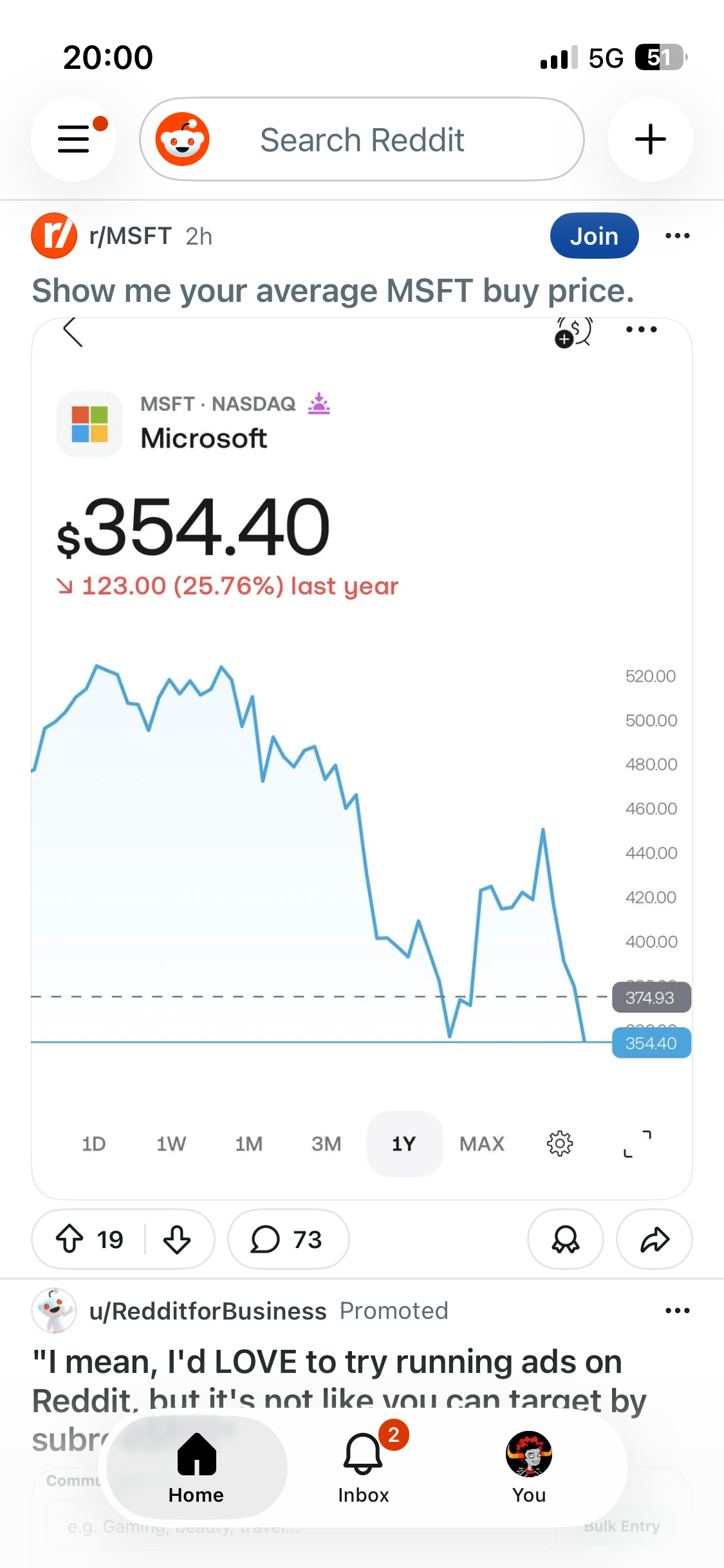Open the hamburger menu with notification dot
724x1568 pixels.
[73, 139]
